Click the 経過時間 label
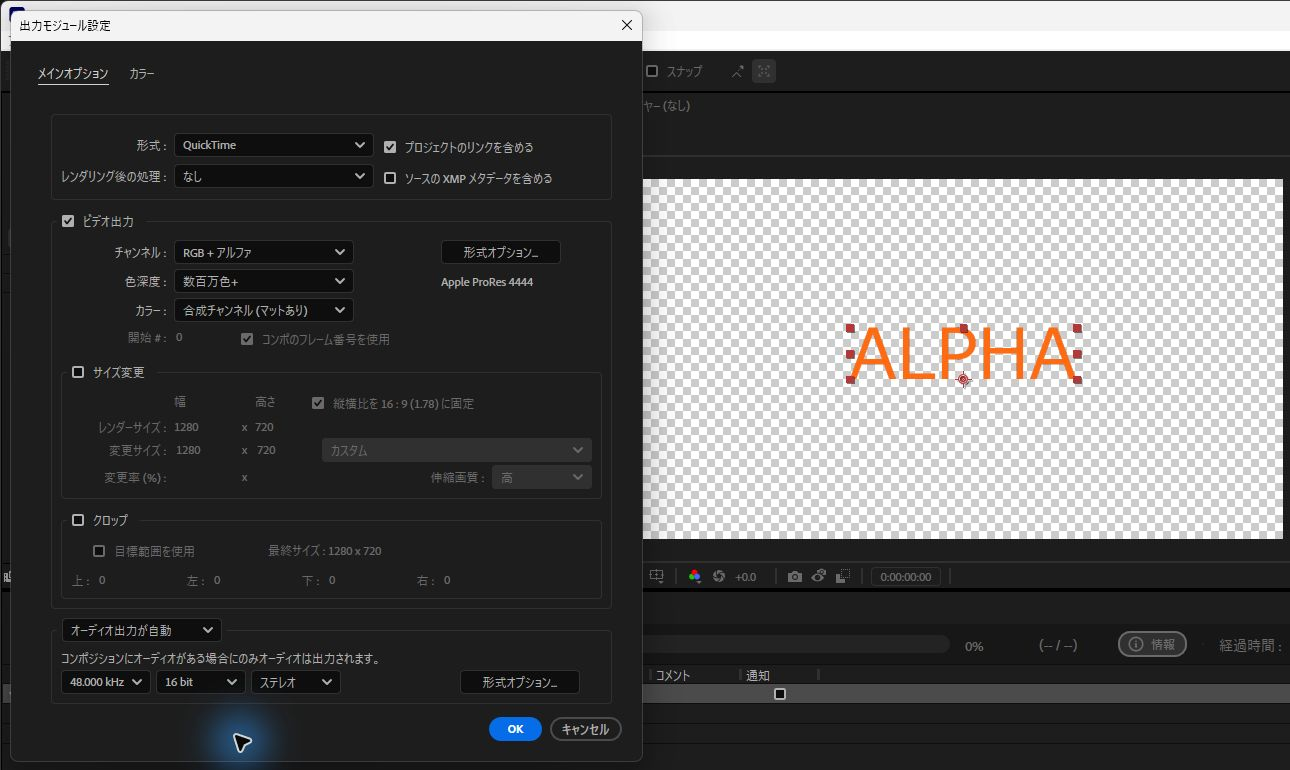This screenshot has height=770, width=1290. pos(1251,646)
